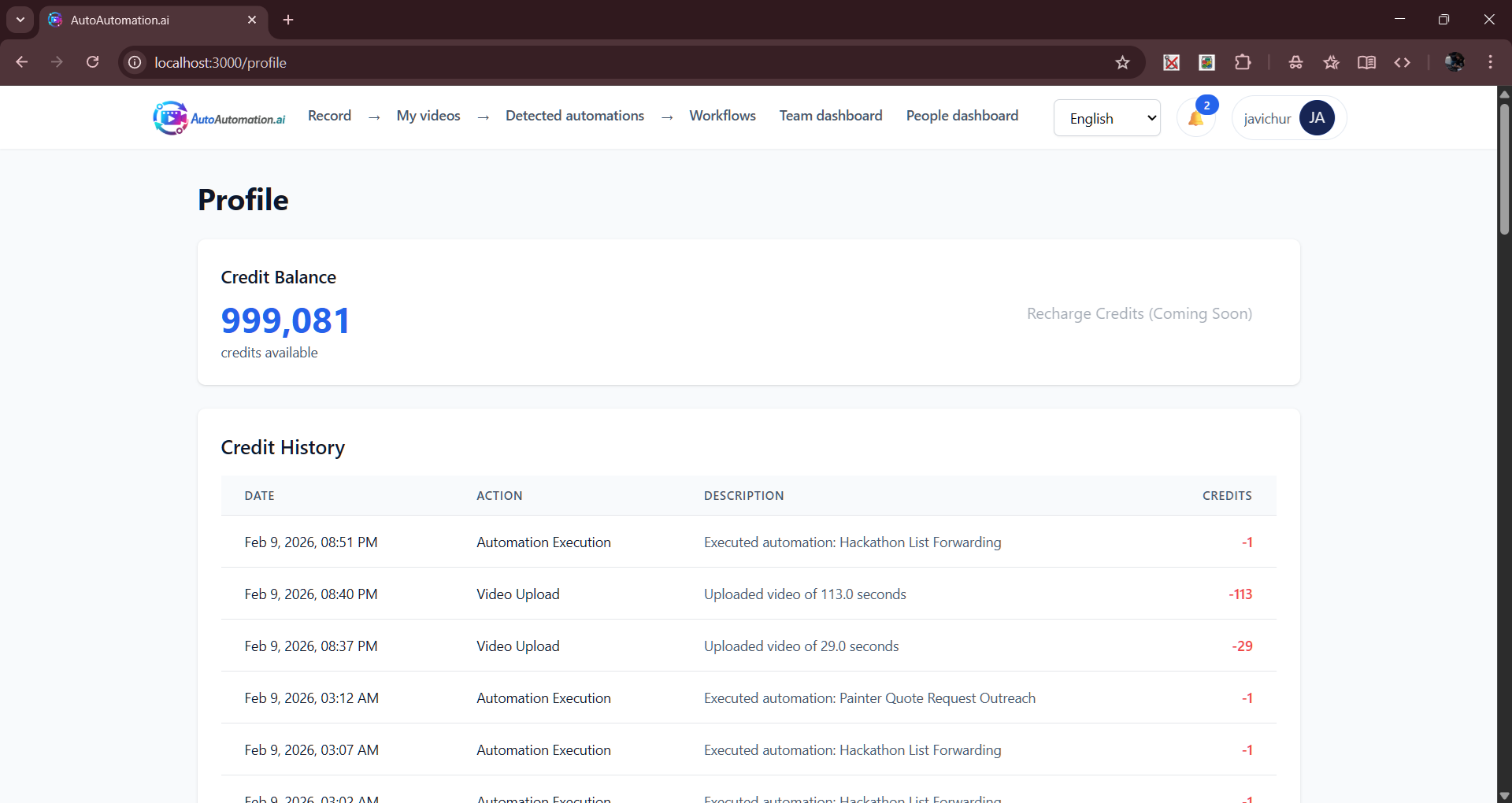Open the tab search dropdown
Image resolution: width=1512 pixels, height=803 pixels.
click(20, 20)
